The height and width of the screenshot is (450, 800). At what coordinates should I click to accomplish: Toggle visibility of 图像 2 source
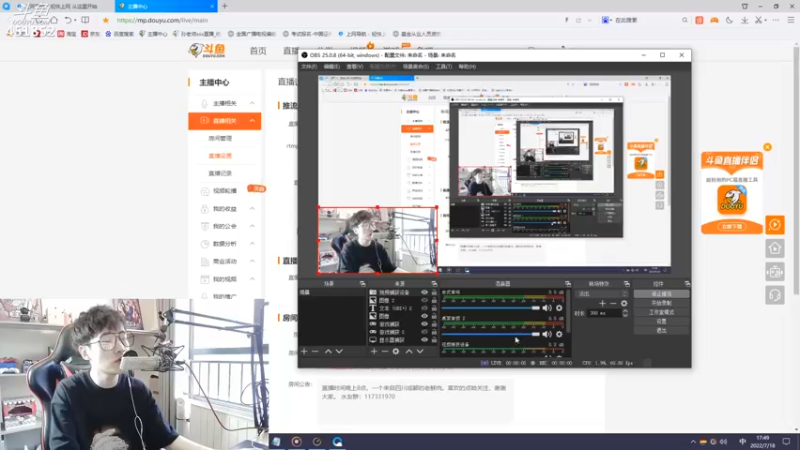pyautogui.click(x=424, y=301)
